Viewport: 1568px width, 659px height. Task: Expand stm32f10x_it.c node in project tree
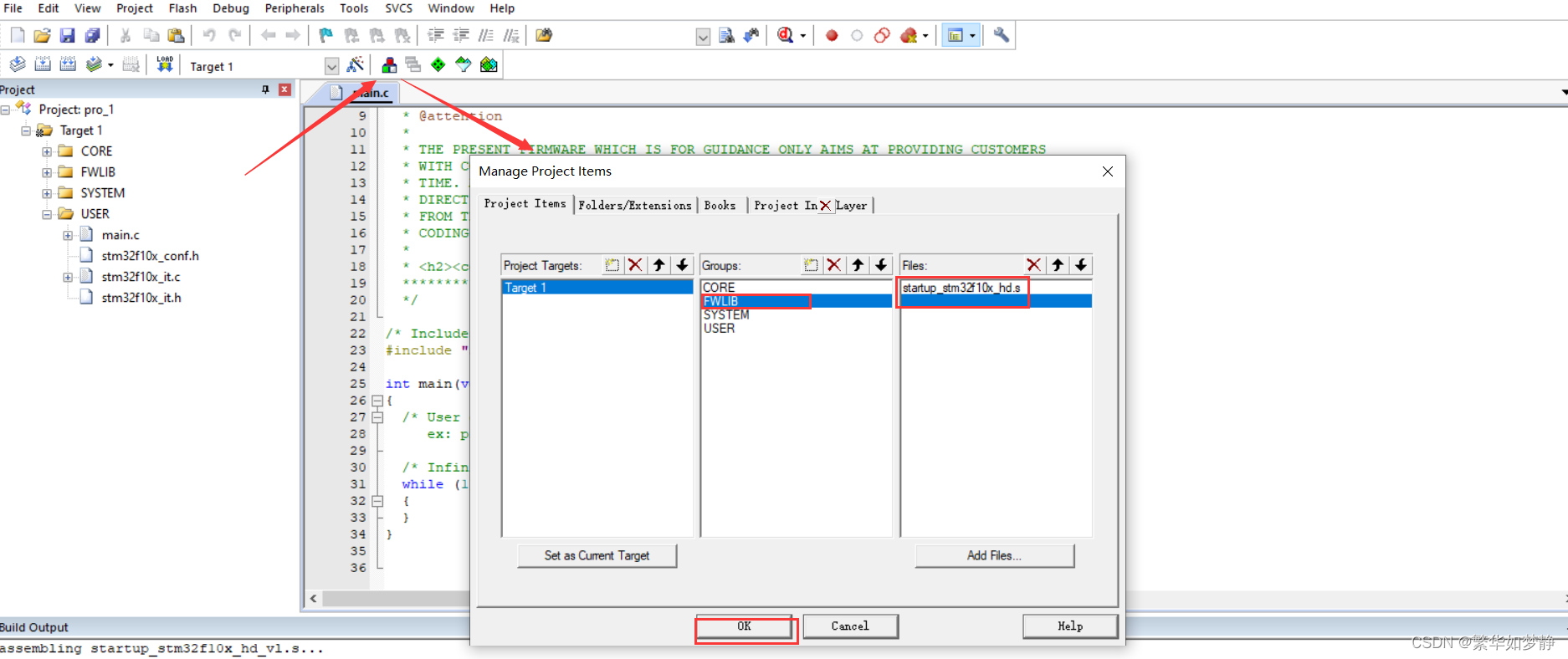68,277
